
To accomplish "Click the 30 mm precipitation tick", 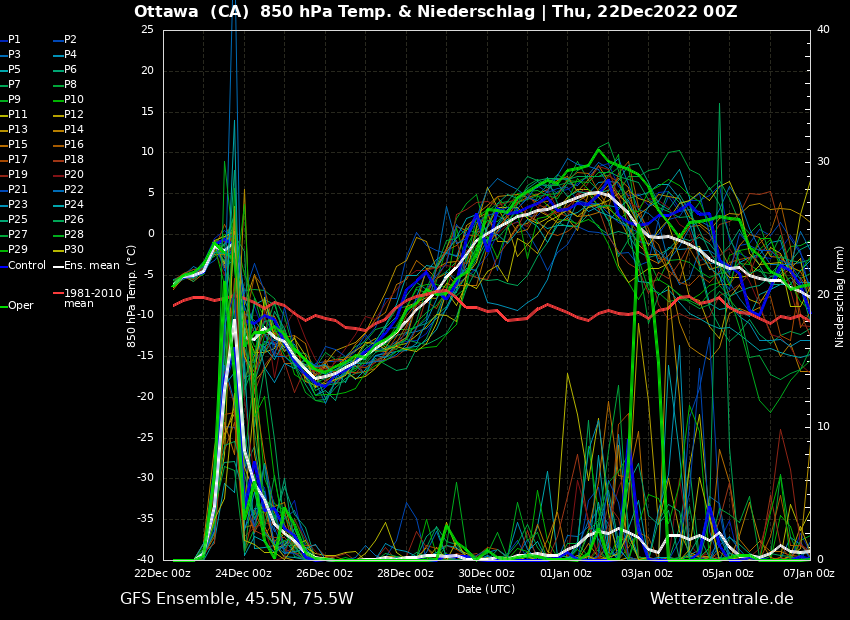I will tap(823, 162).
